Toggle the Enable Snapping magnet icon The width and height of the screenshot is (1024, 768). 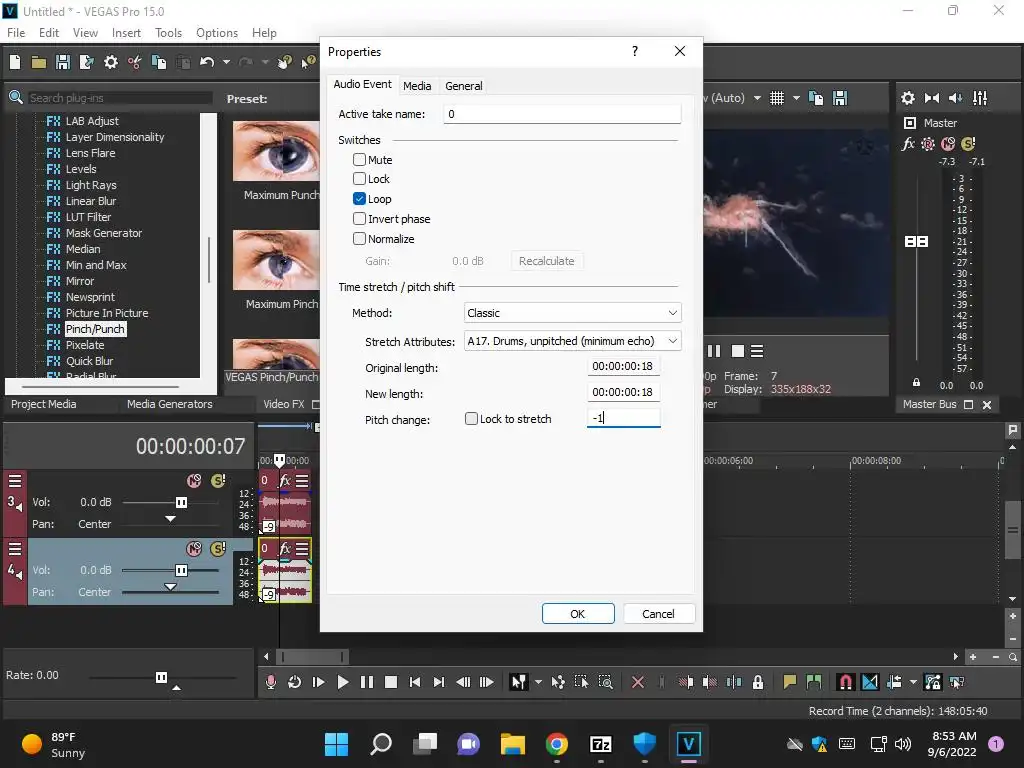(845, 682)
